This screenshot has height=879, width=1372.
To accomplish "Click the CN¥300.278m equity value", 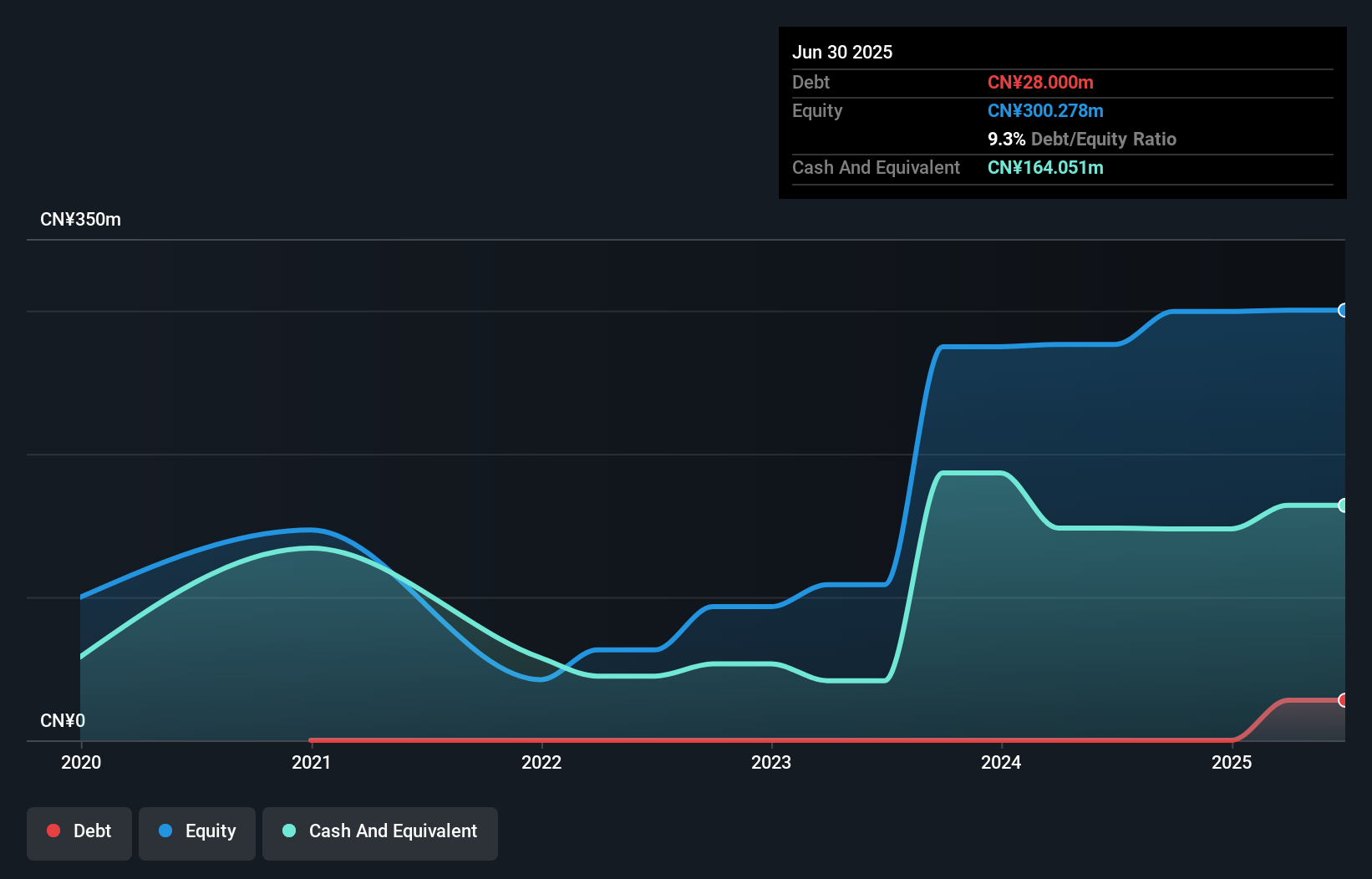I will pyautogui.click(x=1045, y=110).
